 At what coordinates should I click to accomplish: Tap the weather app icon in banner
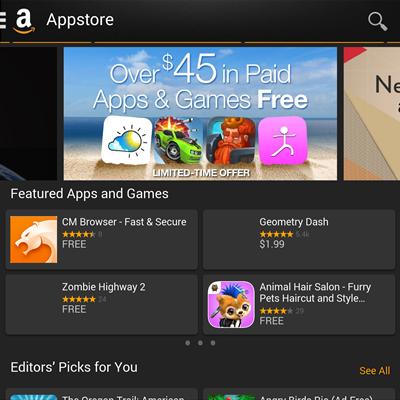tap(127, 140)
